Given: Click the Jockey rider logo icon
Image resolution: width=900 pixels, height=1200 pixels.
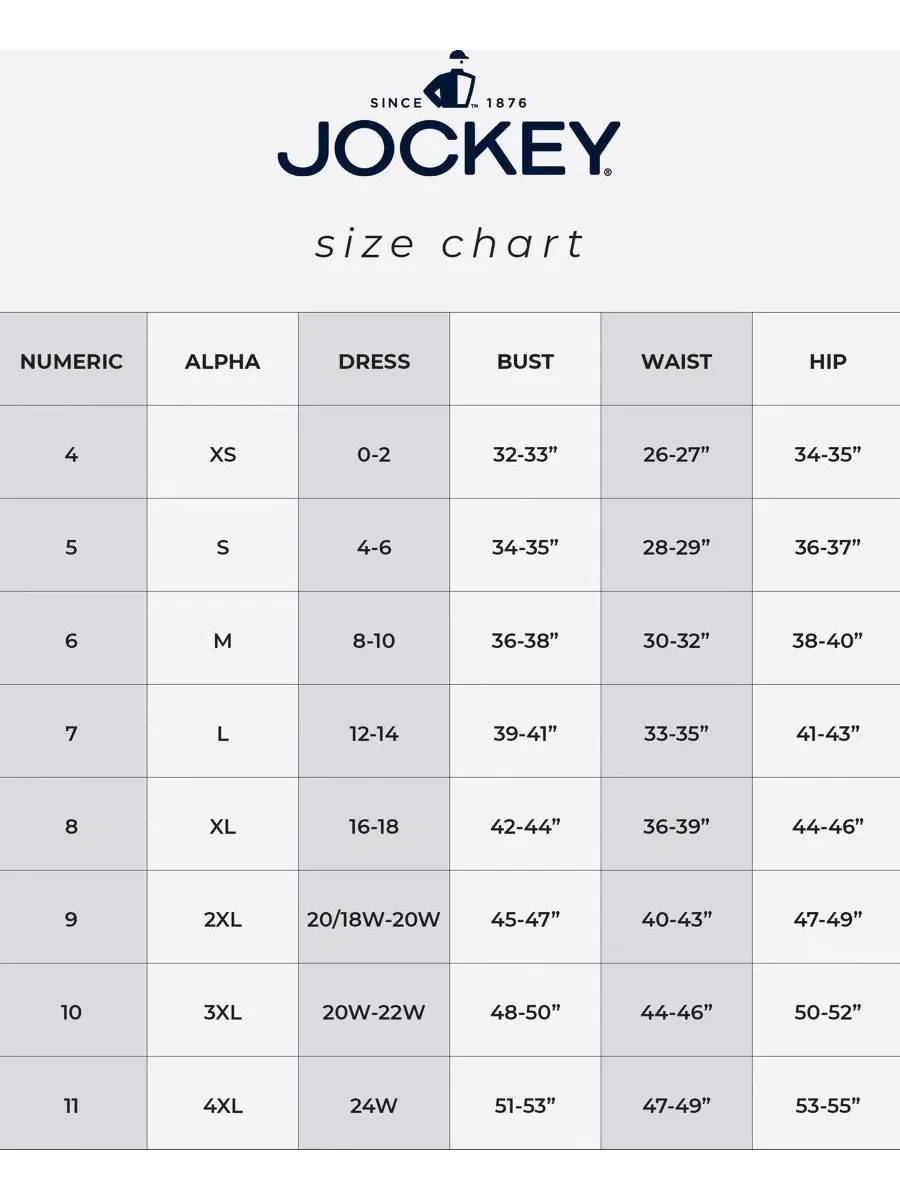Looking at the screenshot, I should pos(450,79).
